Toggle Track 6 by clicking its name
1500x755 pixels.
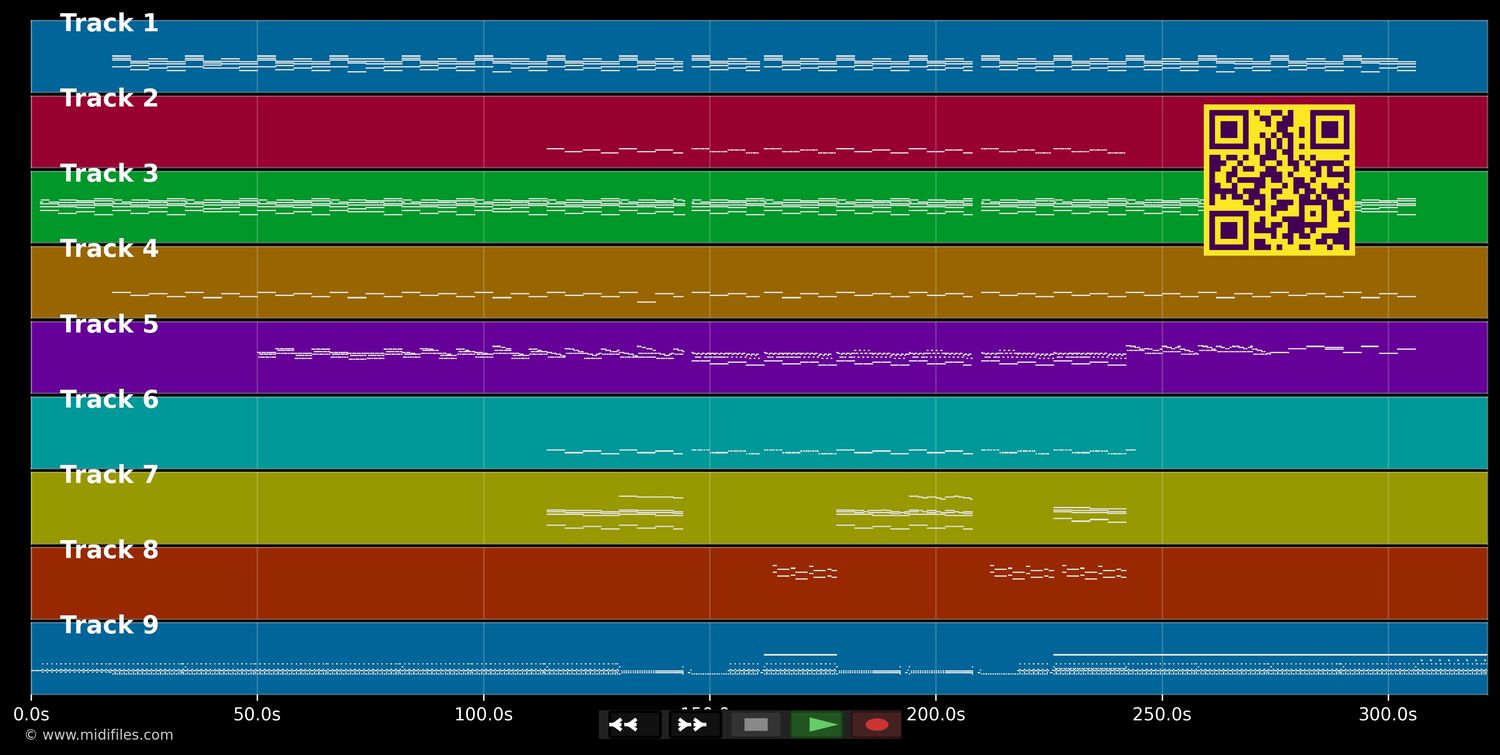coord(108,398)
